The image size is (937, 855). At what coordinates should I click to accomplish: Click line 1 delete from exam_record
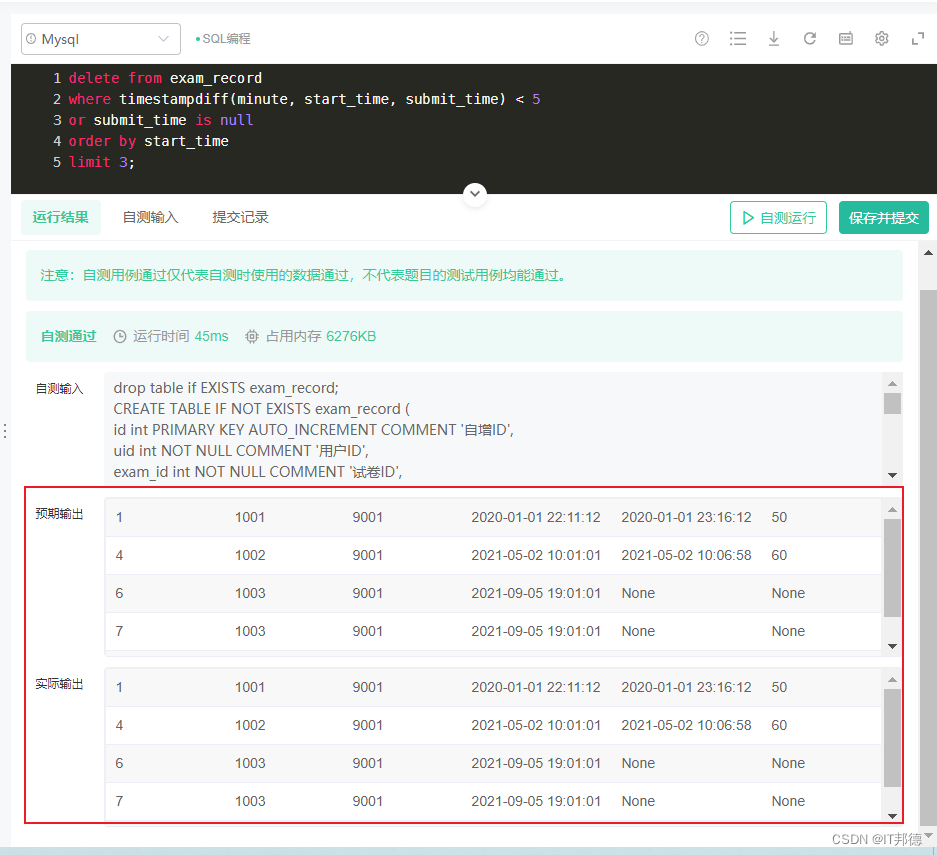pyautogui.click(x=165, y=78)
